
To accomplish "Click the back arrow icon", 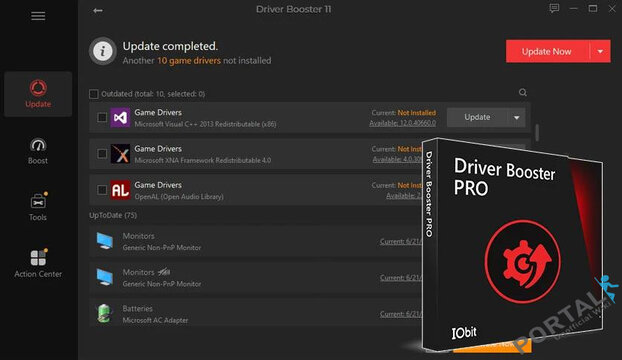I will pos(98,10).
